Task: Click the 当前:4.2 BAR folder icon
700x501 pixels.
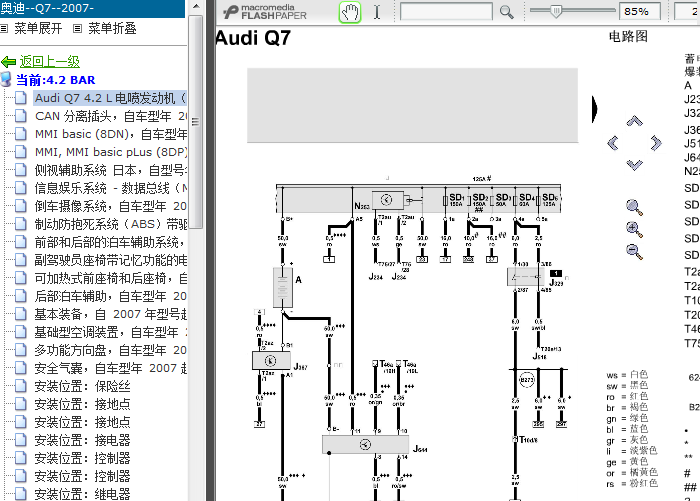Action: pyautogui.click(x=6, y=79)
